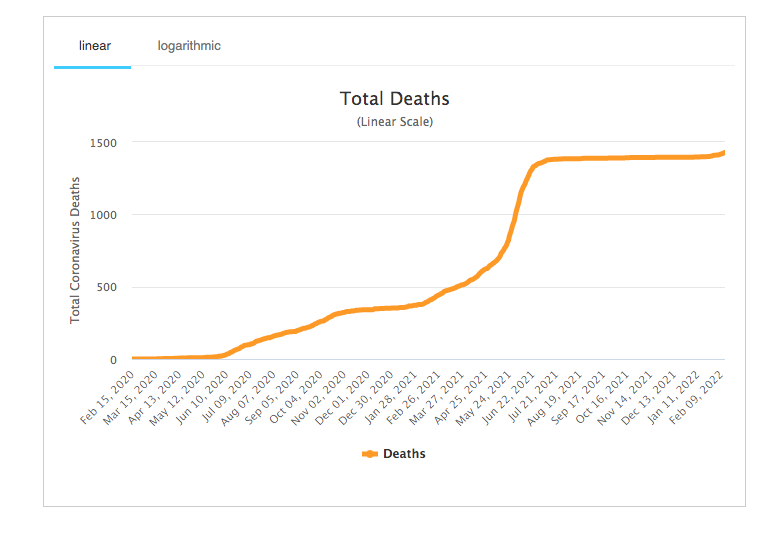Click the orange Deaths legend marker
This screenshot has height=534, width=757.
[370, 454]
